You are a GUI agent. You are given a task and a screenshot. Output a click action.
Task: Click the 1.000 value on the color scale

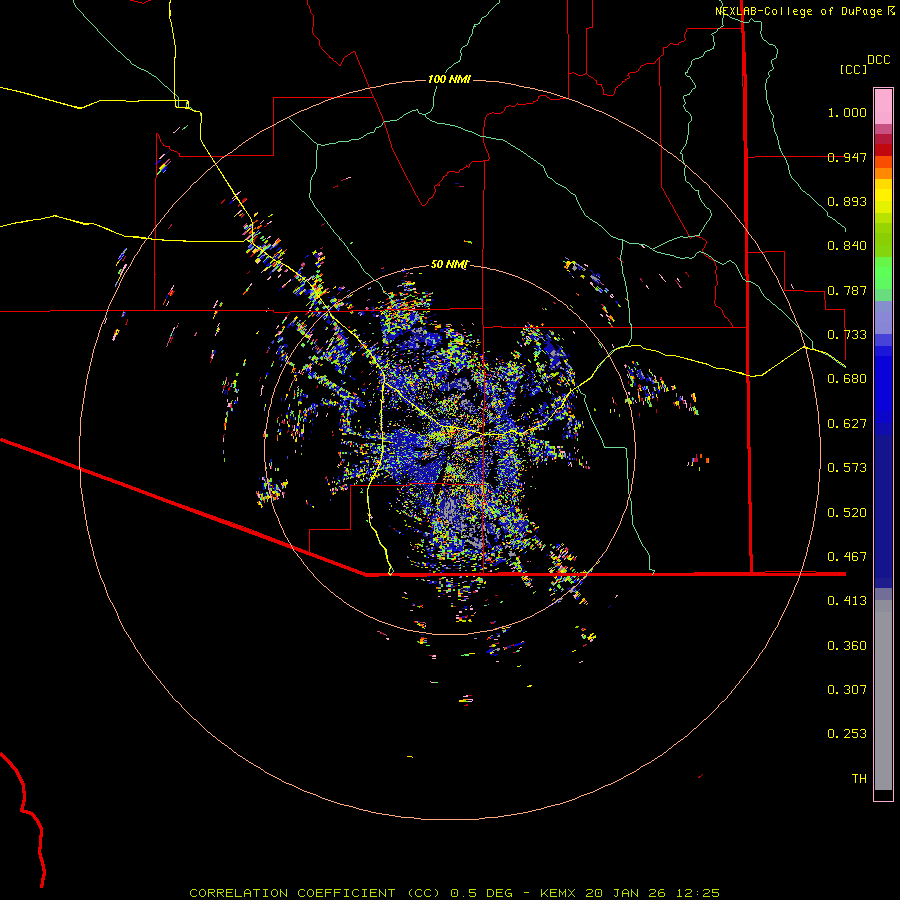point(847,112)
